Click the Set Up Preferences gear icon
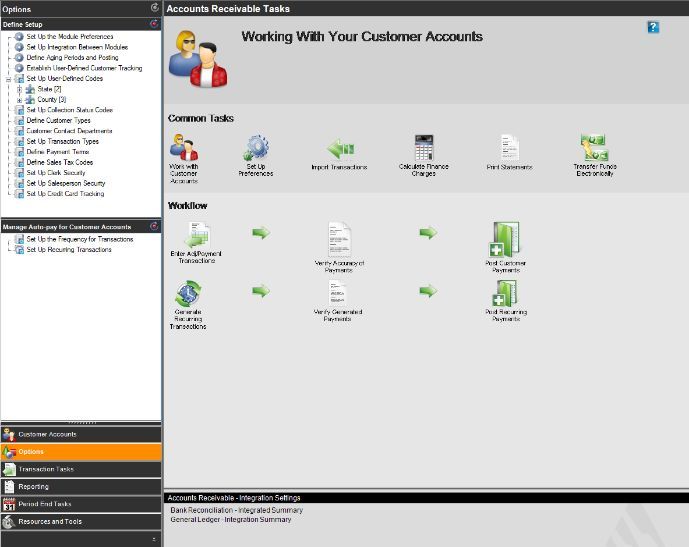 pyautogui.click(x=256, y=149)
